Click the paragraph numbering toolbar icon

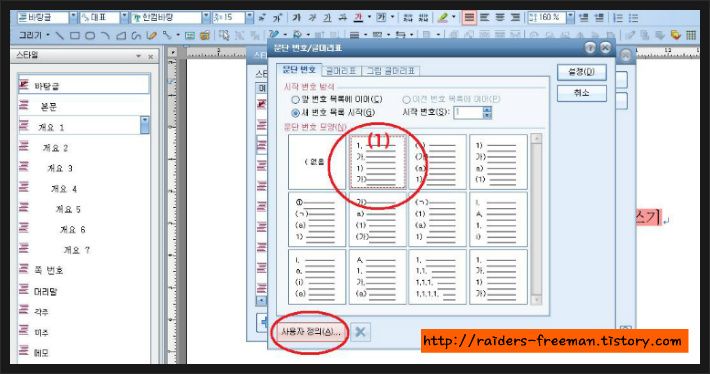[x=618, y=18]
